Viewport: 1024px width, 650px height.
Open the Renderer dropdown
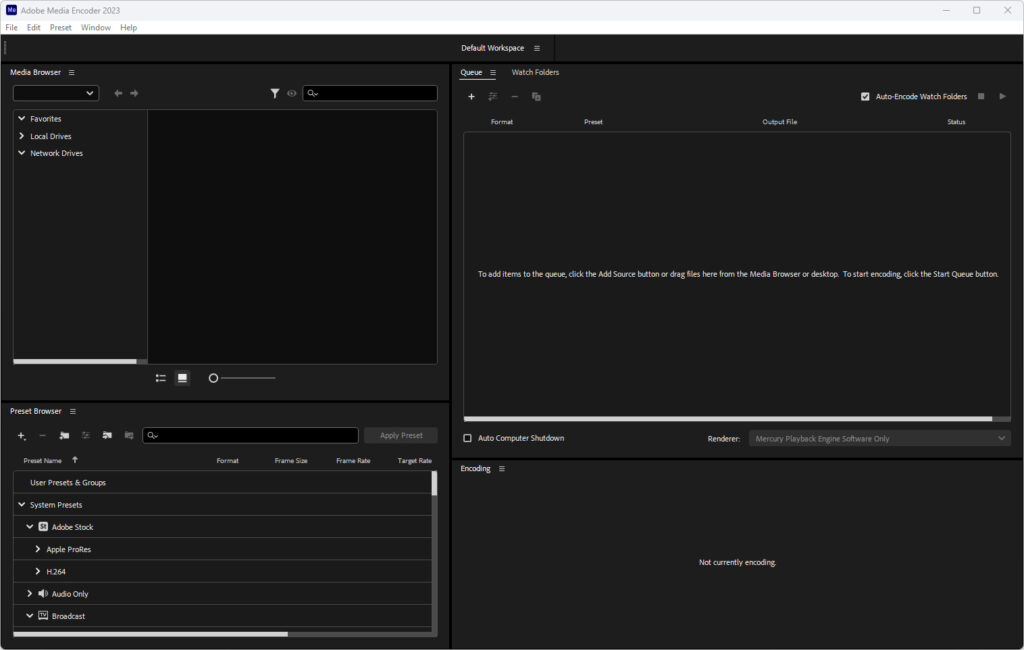pos(880,438)
